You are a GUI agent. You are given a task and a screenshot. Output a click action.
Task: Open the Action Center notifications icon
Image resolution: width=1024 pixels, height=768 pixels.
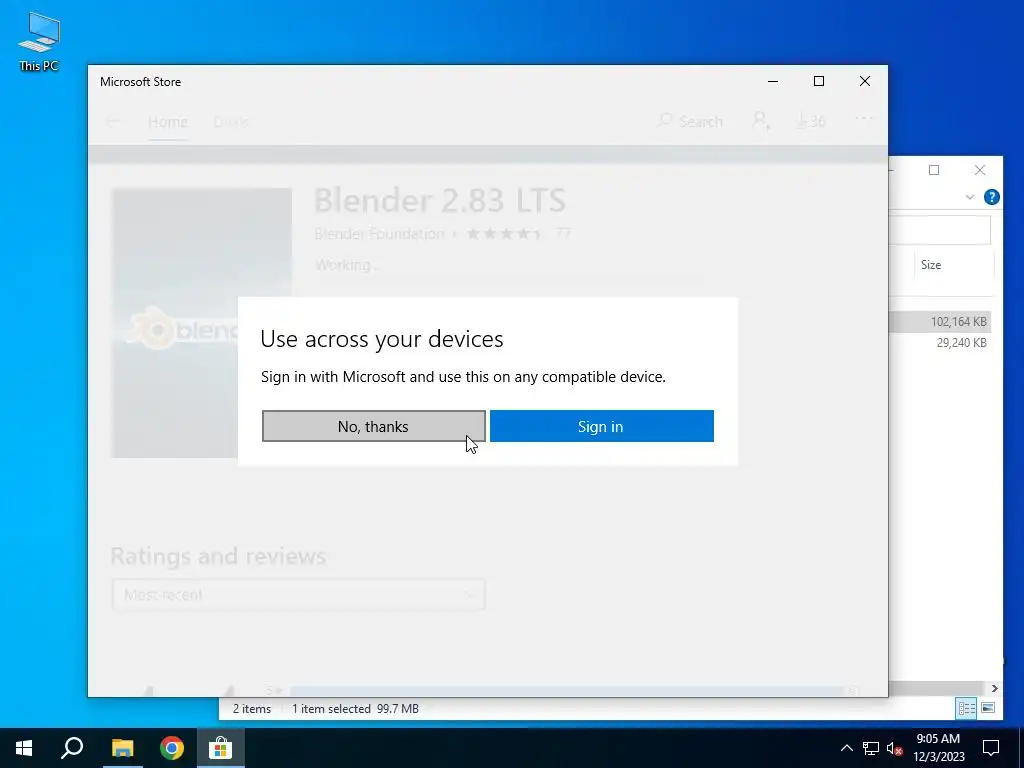coord(991,748)
